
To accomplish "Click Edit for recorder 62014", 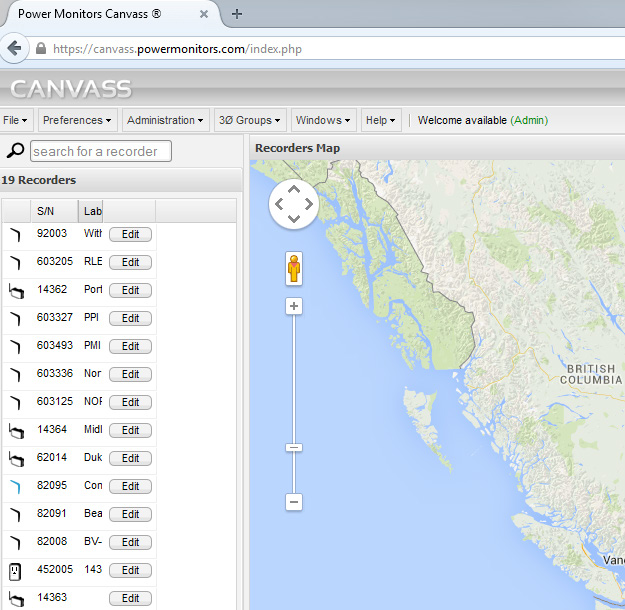I will (130, 458).
